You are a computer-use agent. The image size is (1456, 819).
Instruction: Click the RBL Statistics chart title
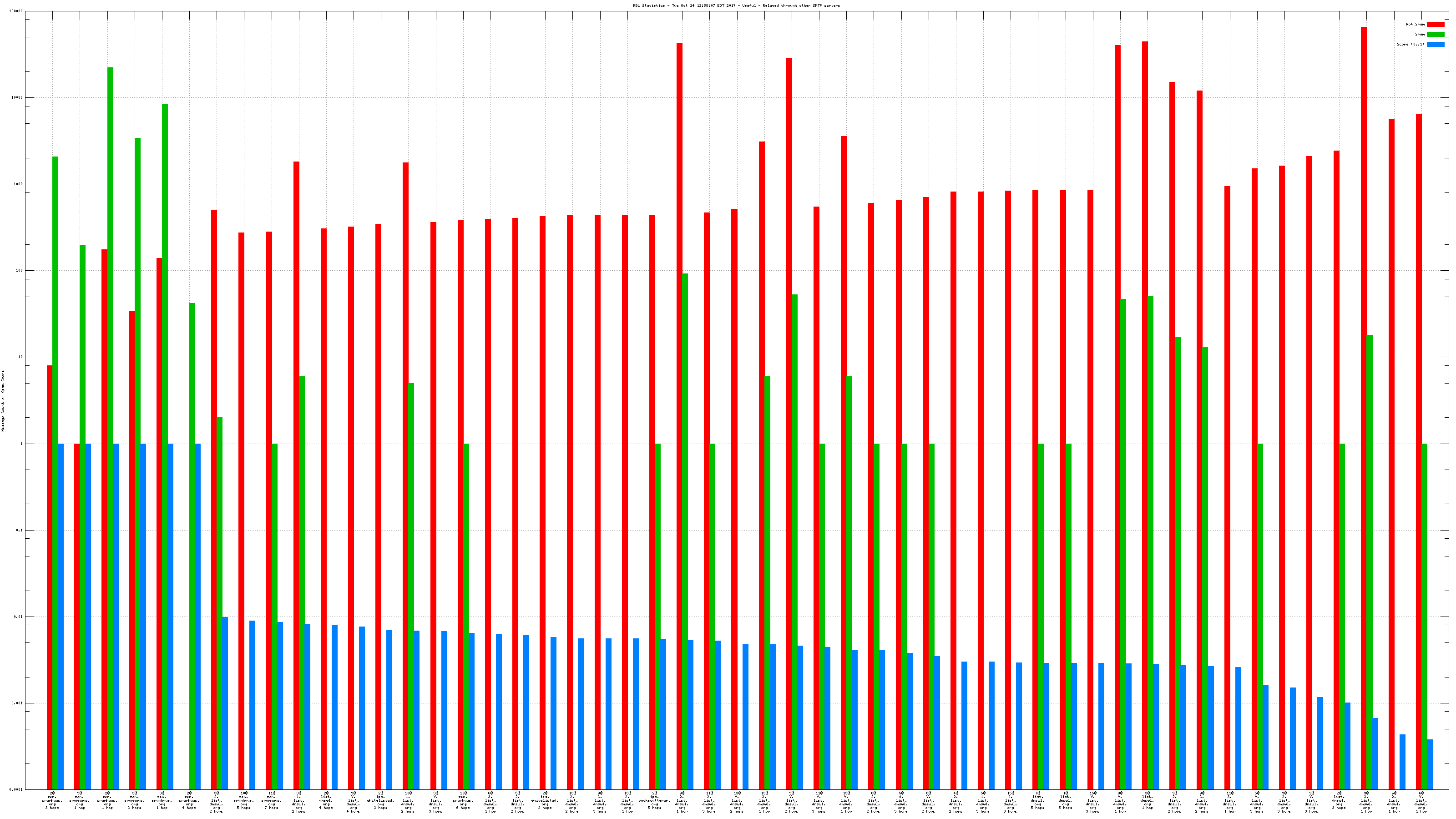coord(736,5)
